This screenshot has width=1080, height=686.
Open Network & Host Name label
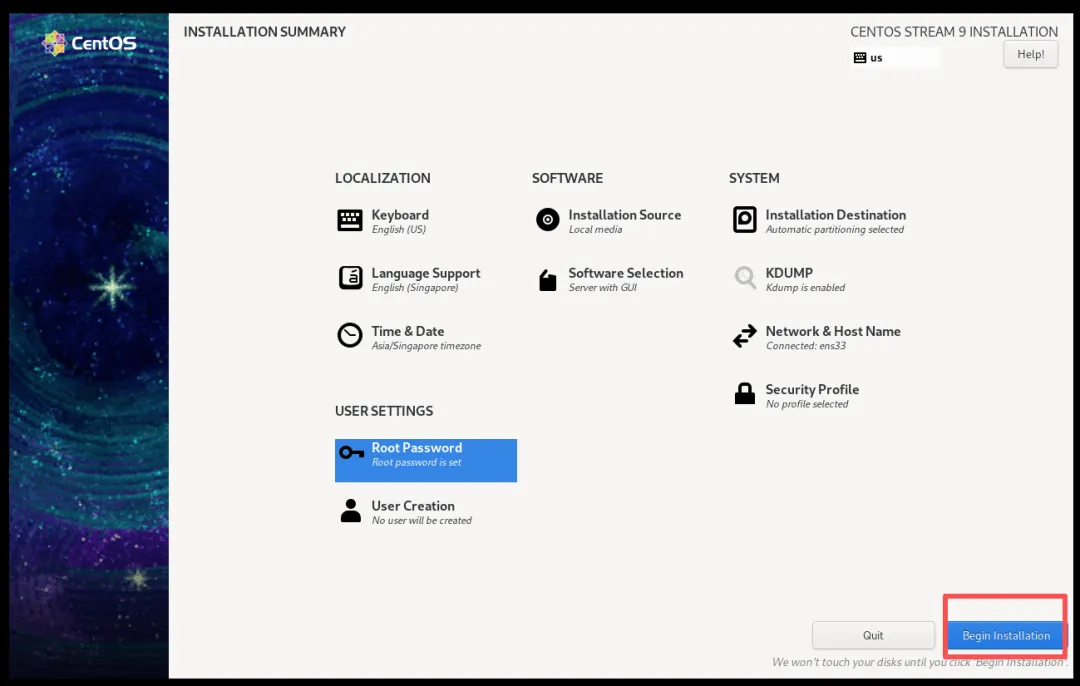point(833,331)
